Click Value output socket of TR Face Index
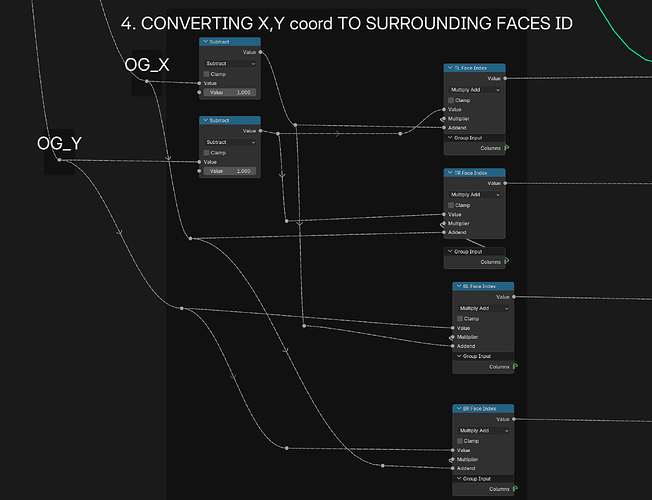 point(505,183)
